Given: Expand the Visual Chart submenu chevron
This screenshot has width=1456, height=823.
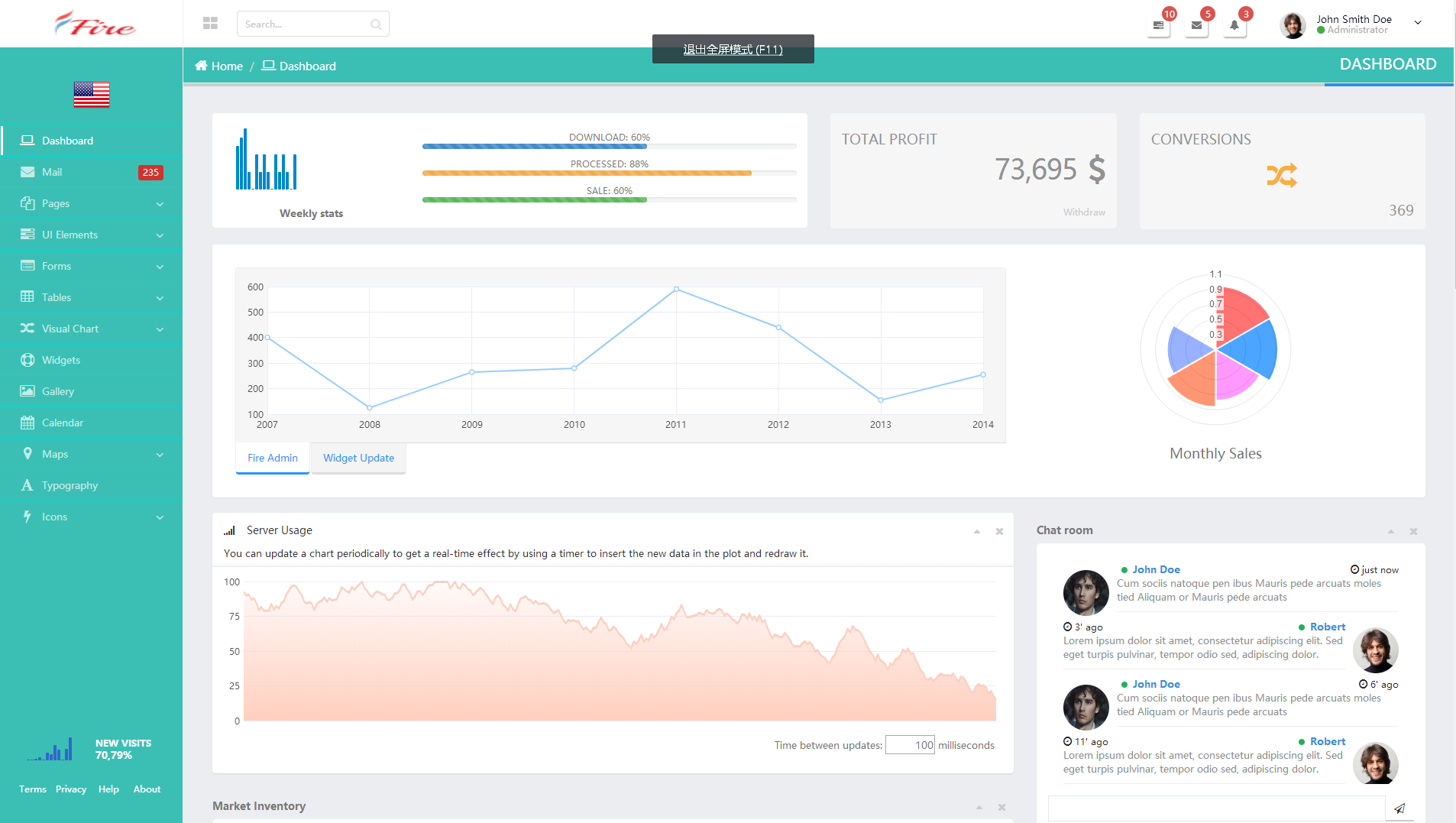Looking at the screenshot, I should pos(160,329).
